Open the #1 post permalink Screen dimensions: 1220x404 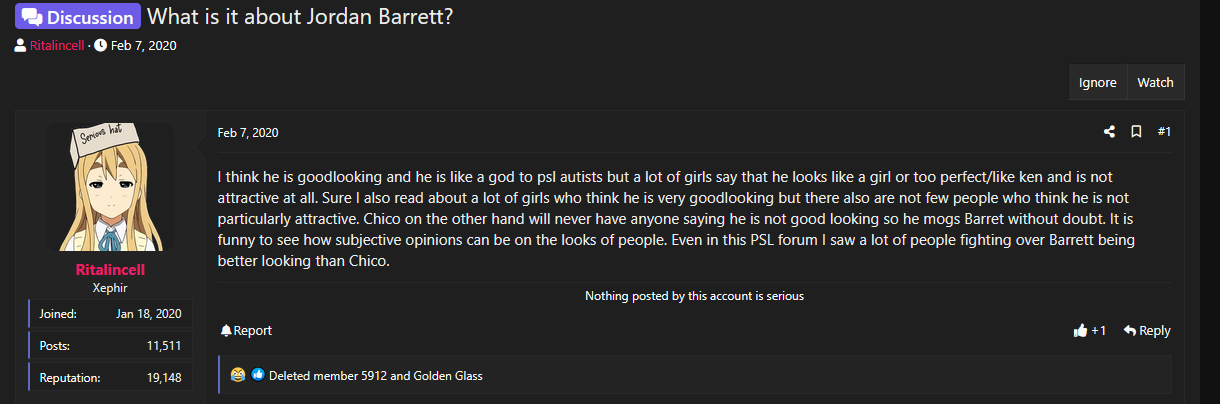1164,132
